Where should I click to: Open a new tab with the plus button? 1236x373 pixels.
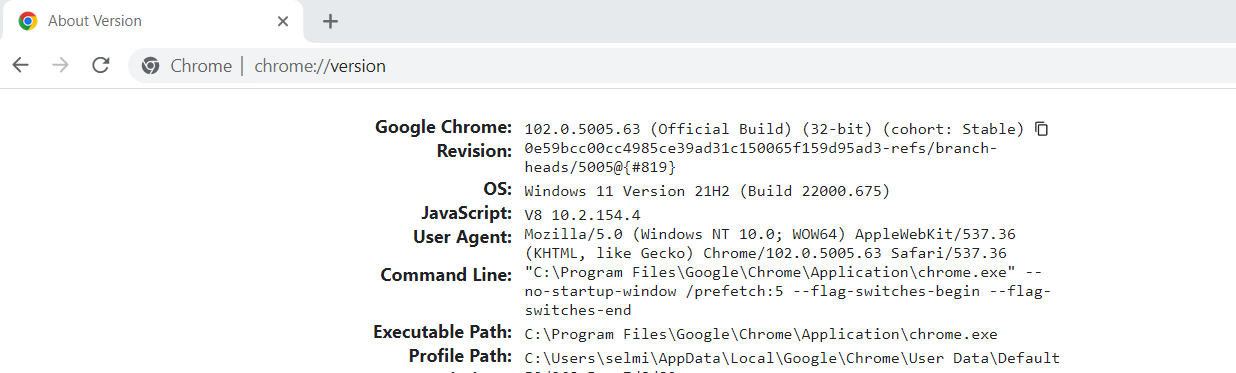[331, 21]
